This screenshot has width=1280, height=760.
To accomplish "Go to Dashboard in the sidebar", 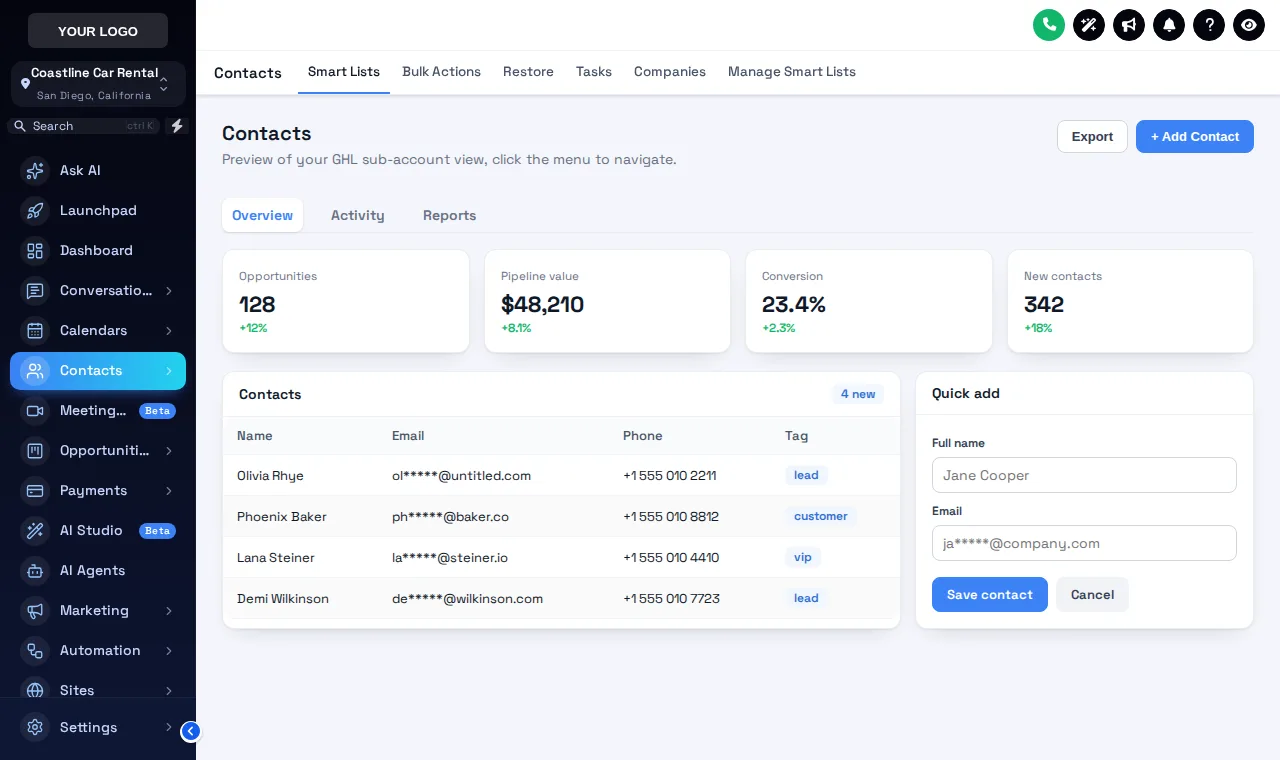I will point(98,250).
